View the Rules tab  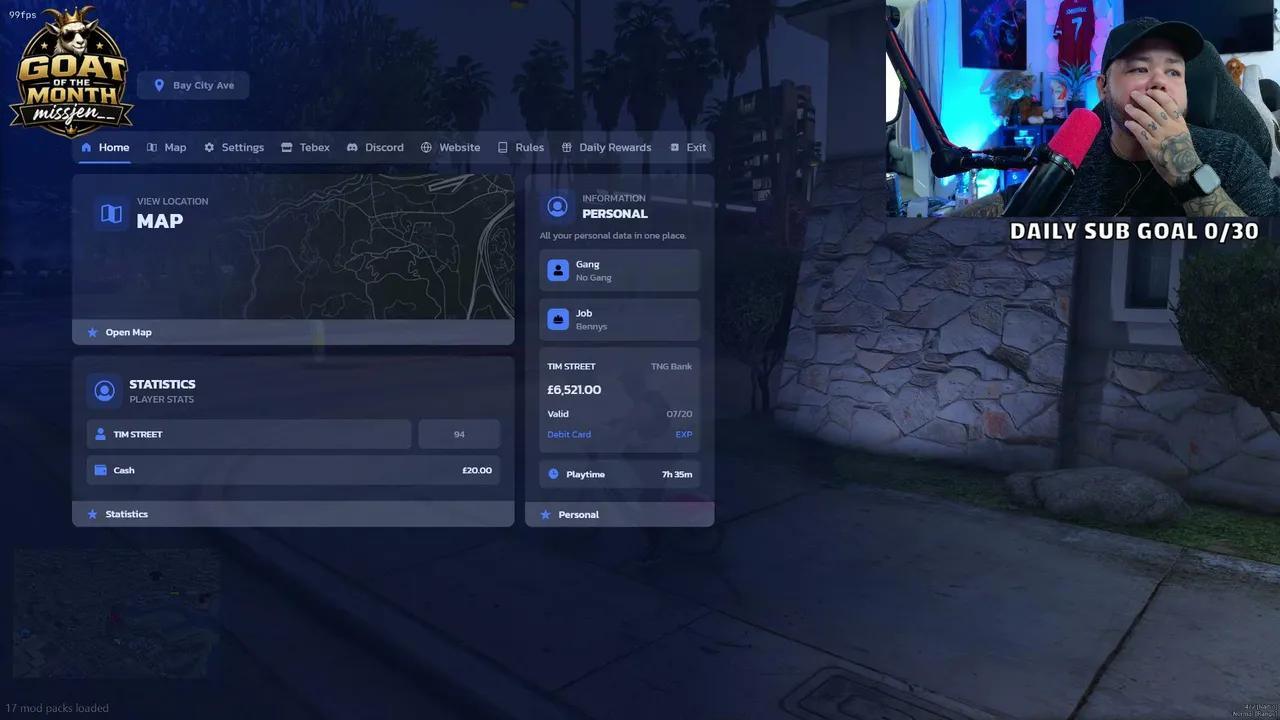point(521,147)
